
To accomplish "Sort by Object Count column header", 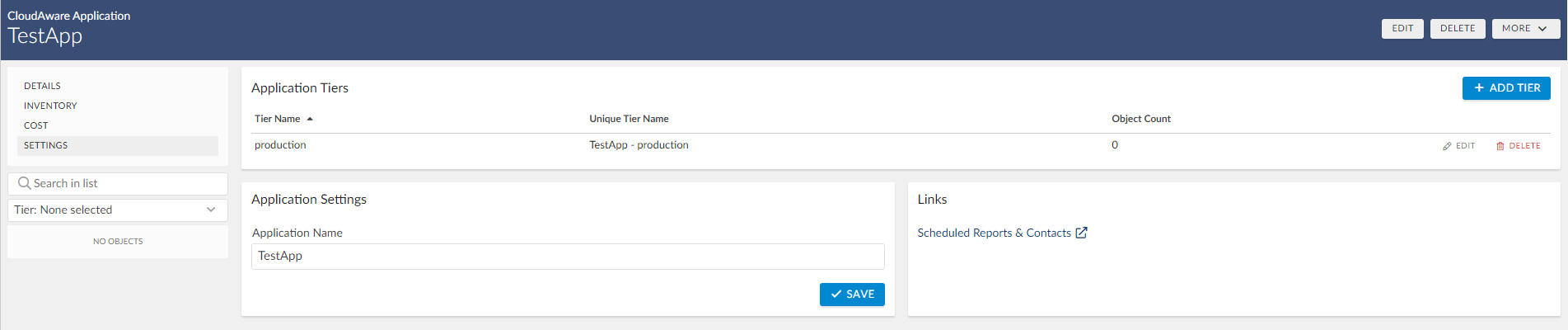I will [x=1141, y=119].
